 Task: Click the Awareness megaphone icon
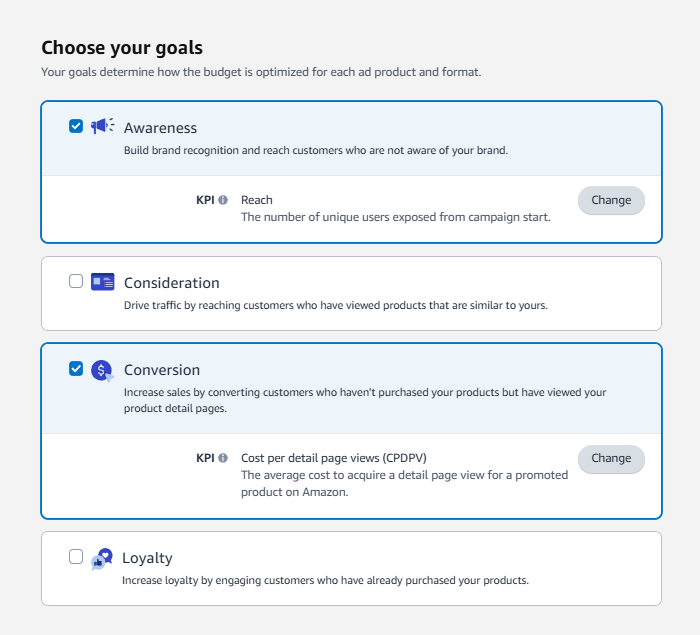click(x=102, y=126)
